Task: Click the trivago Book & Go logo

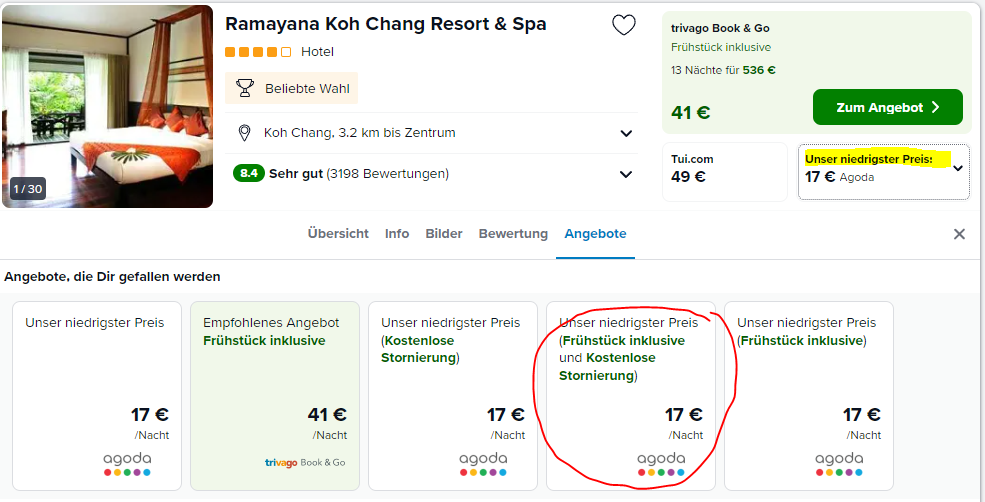Action: (x=304, y=462)
